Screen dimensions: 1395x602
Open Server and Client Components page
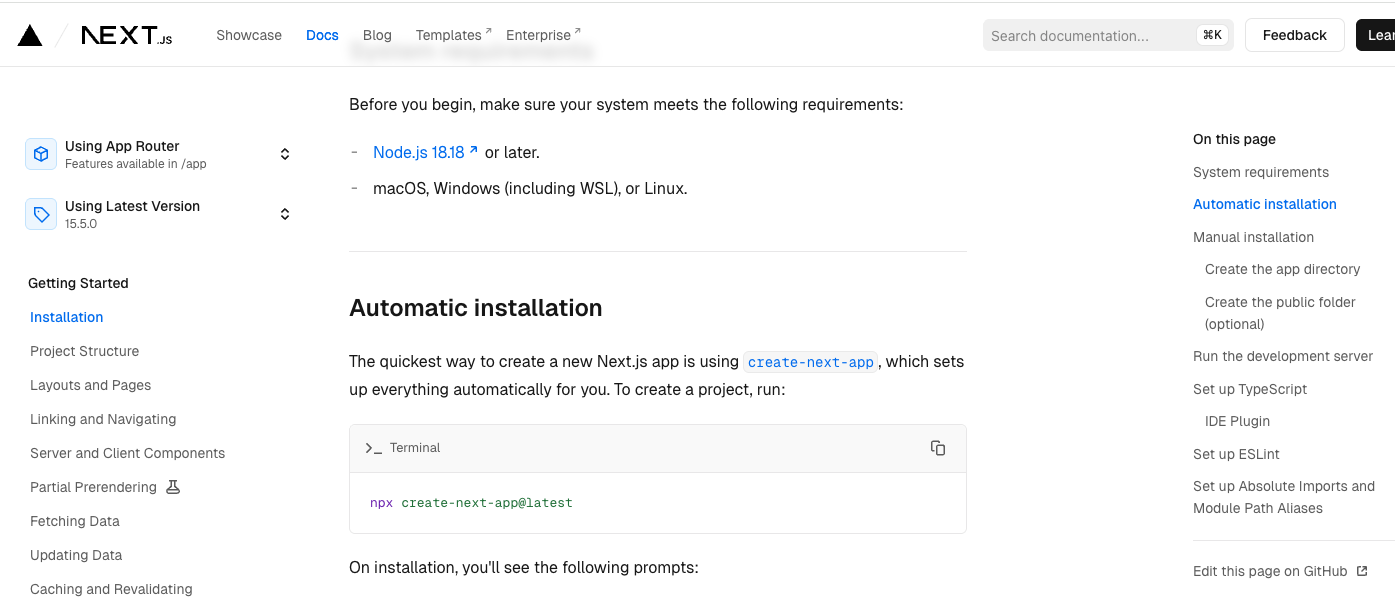[128, 453]
